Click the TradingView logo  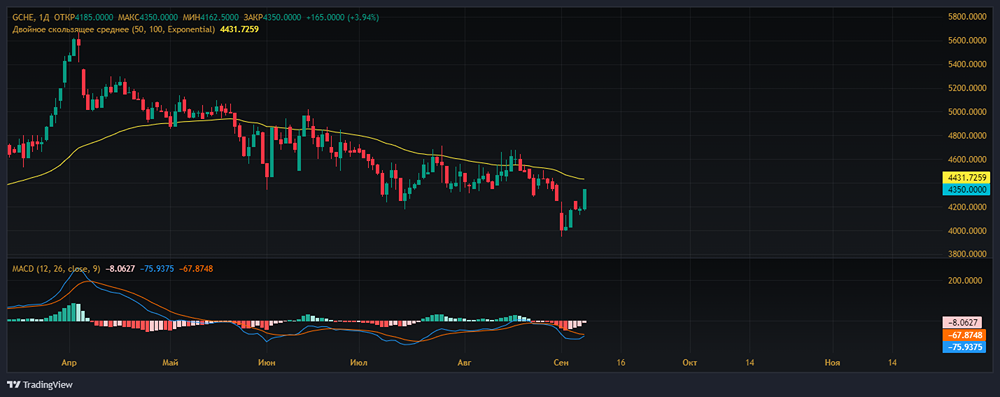pyautogui.click(x=40, y=385)
